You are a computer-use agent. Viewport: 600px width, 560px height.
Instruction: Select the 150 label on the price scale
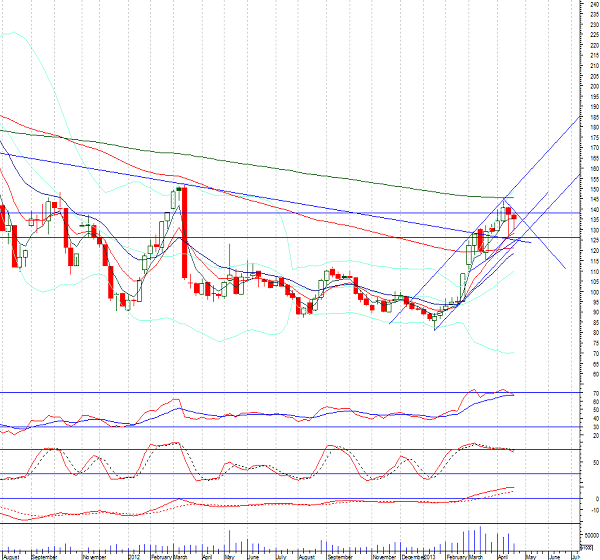(591, 189)
